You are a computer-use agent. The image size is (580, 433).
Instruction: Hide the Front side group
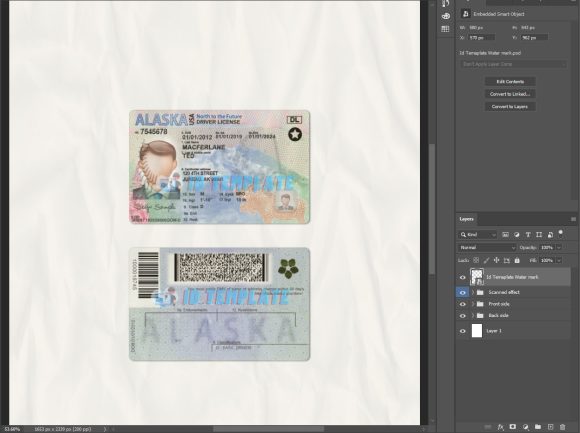click(x=462, y=304)
